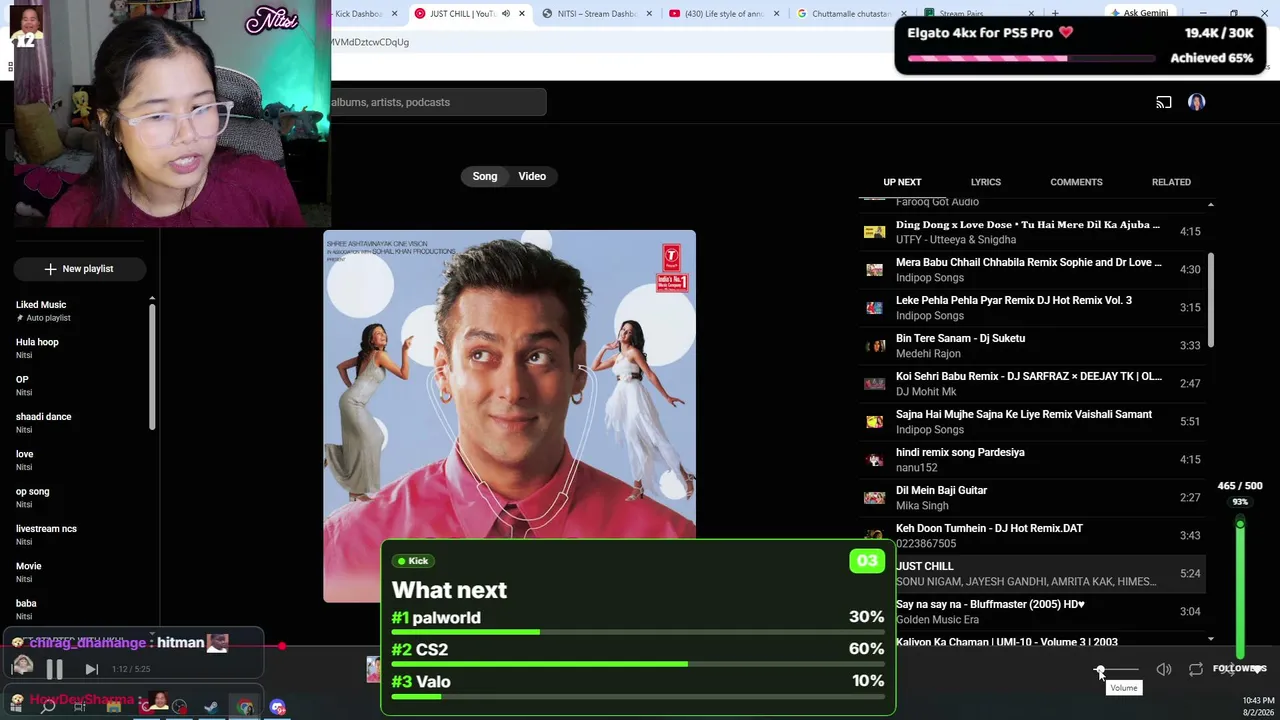Screen dimensions: 1280x720
Task: Play Sajna Hai Mujhe Remix from queue
Action: coord(1032,422)
